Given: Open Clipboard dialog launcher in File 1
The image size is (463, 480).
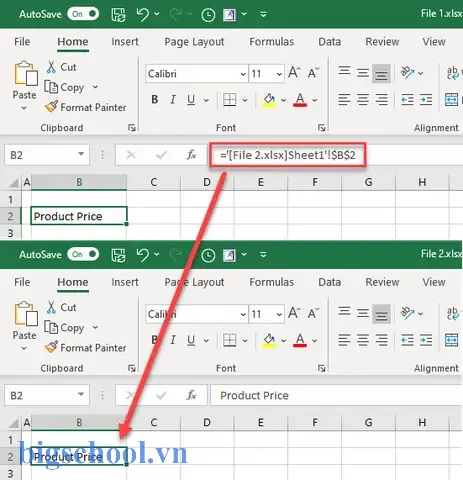Looking at the screenshot, I should [x=132, y=128].
